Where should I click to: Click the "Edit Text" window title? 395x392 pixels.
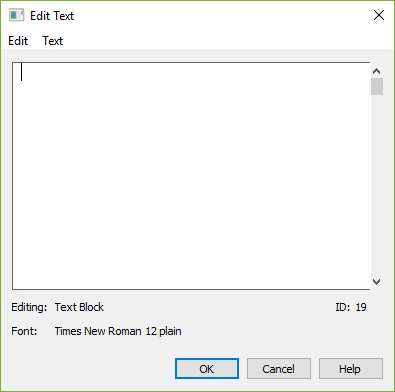point(52,16)
